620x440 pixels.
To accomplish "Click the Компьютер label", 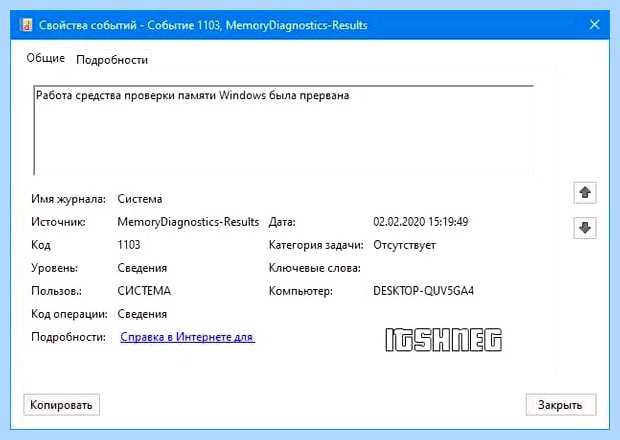I will [301, 291].
